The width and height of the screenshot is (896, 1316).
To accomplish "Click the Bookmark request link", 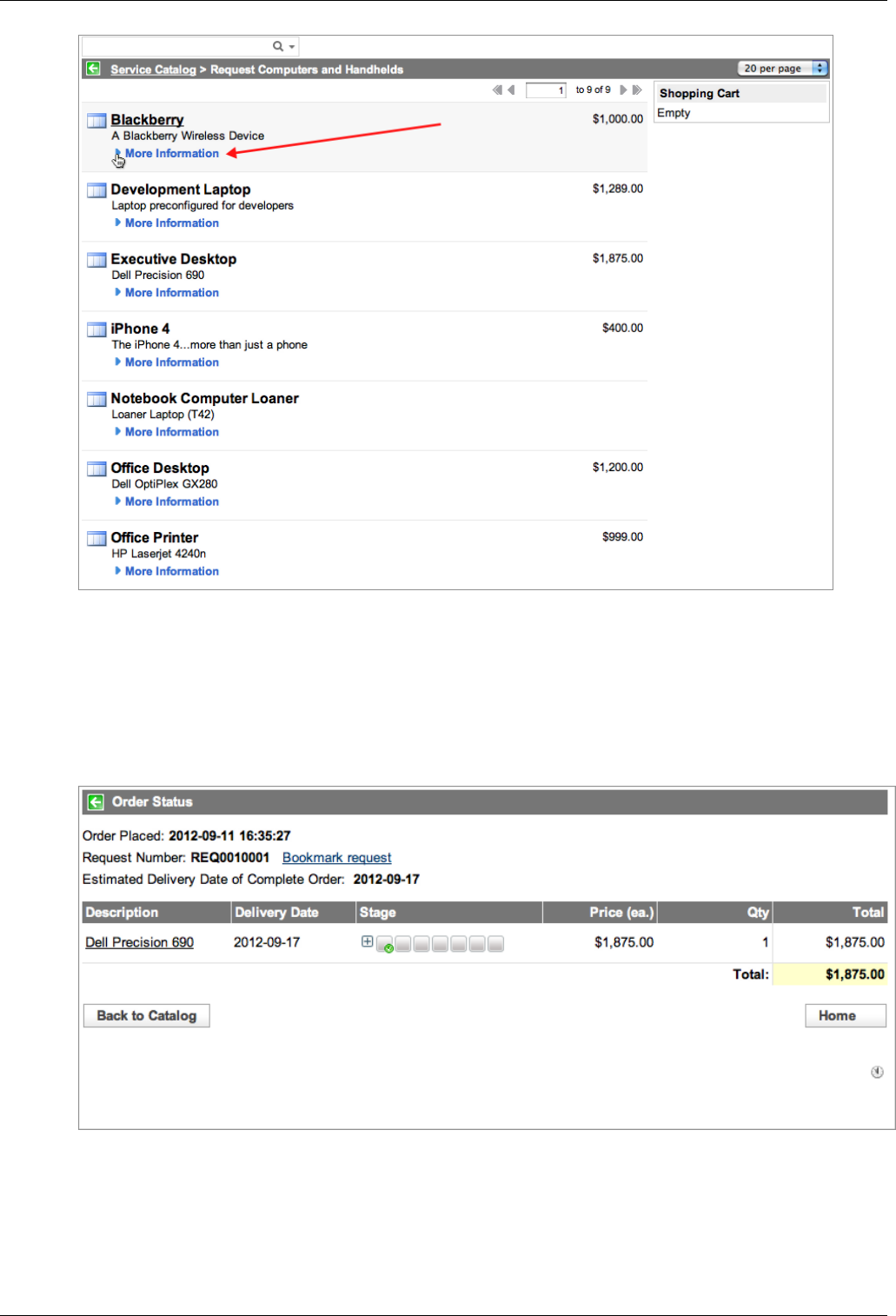I will [336, 858].
